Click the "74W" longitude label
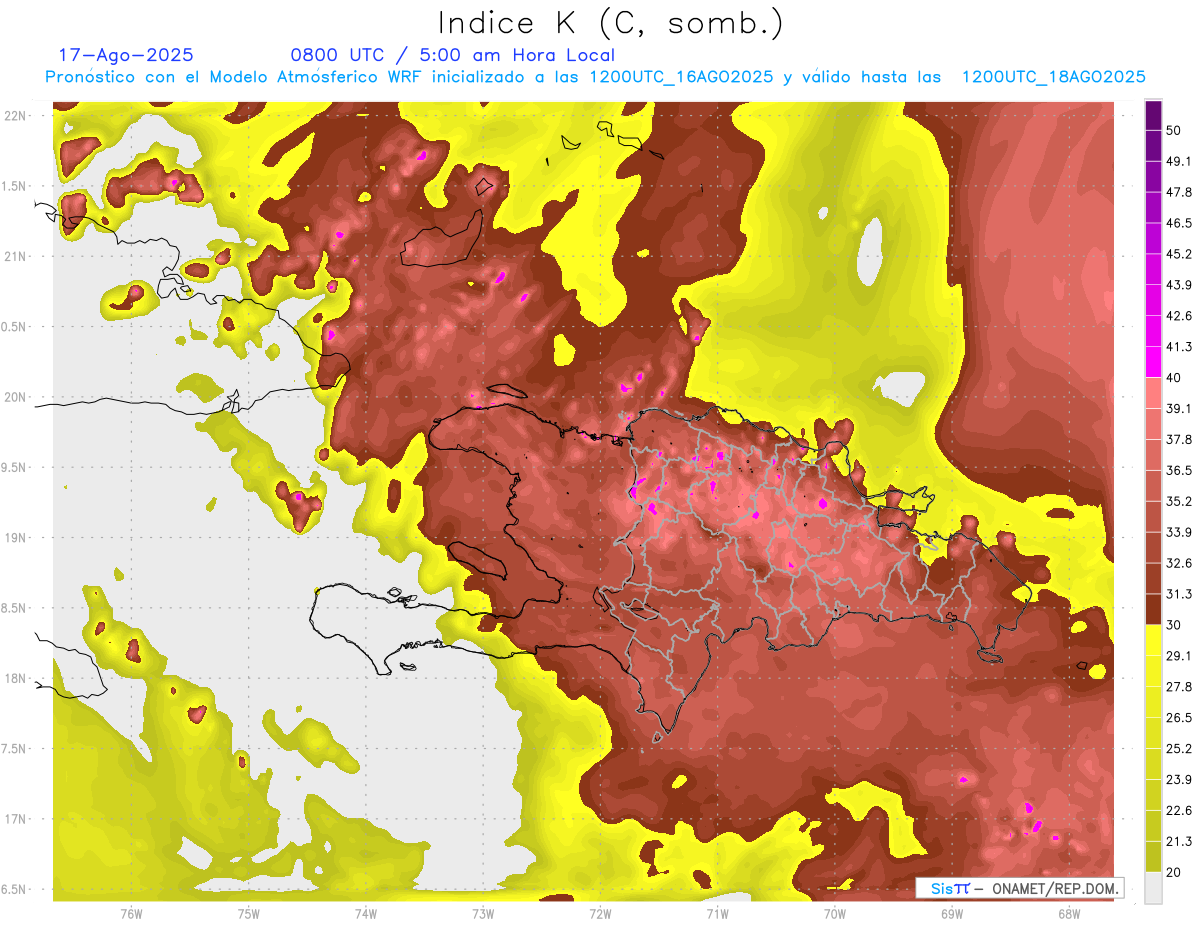 [x=365, y=913]
